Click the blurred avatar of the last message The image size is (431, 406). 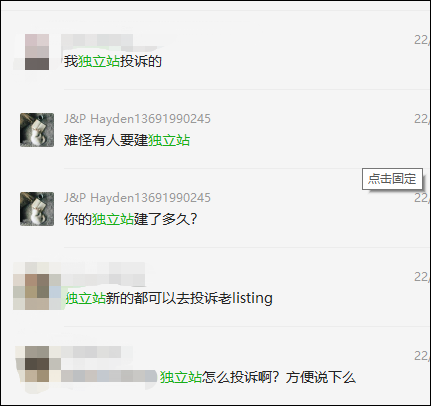click(x=37, y=364)
